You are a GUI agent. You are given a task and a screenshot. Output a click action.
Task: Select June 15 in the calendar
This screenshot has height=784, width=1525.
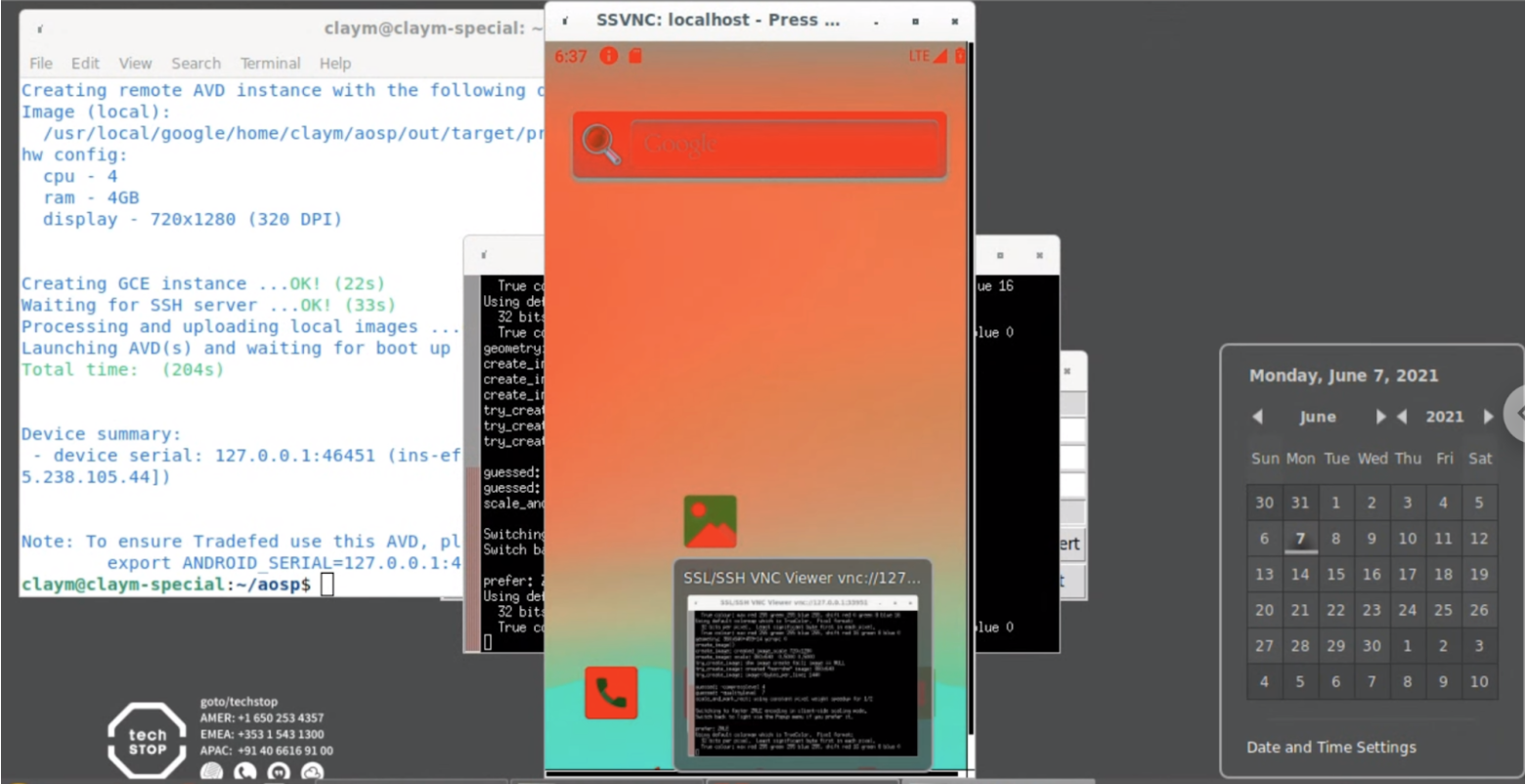point(1335,574)
